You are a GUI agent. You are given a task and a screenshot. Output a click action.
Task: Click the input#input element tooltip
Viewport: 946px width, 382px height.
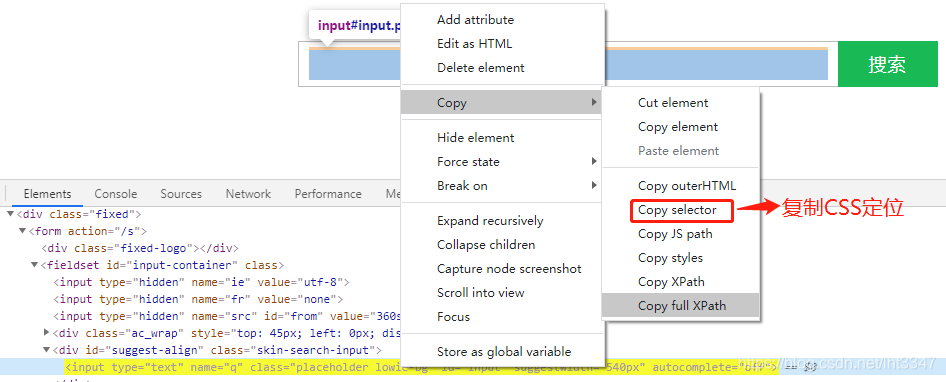pos(355,26)
